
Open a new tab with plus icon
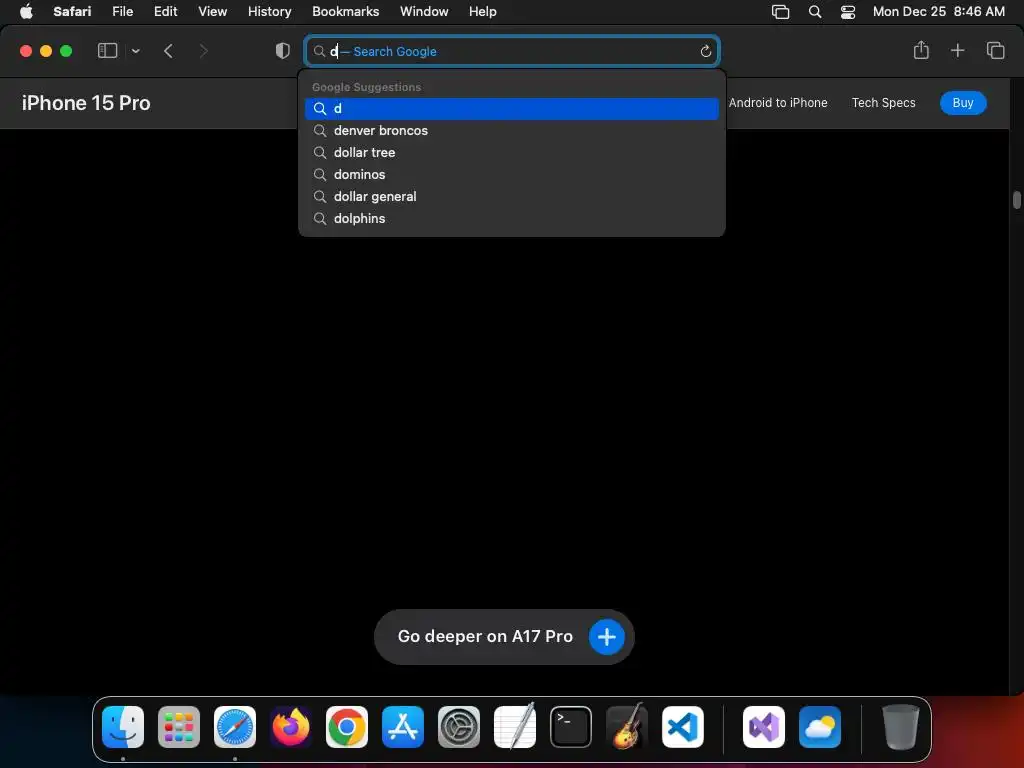pyautogui.click(x=957, y=50)
